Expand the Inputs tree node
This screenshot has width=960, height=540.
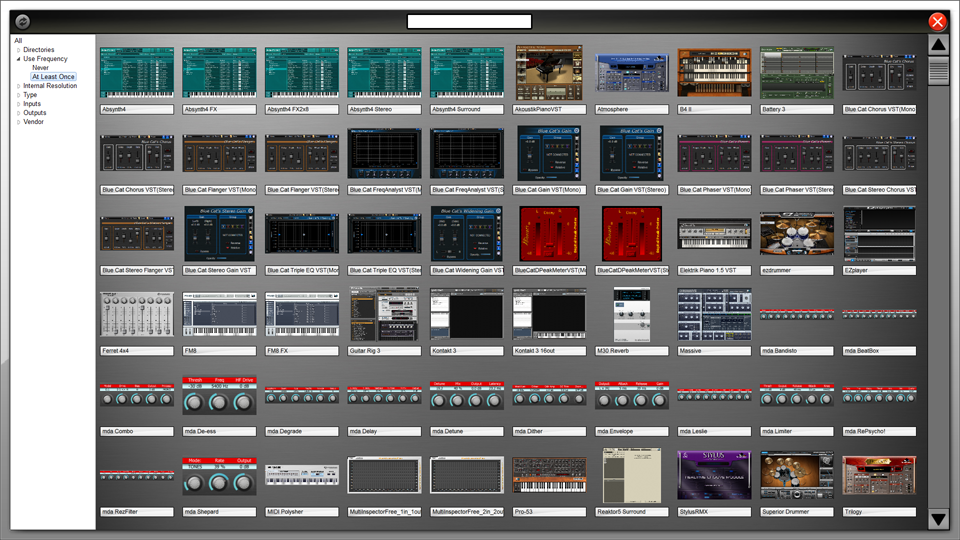tap(18, 104)
